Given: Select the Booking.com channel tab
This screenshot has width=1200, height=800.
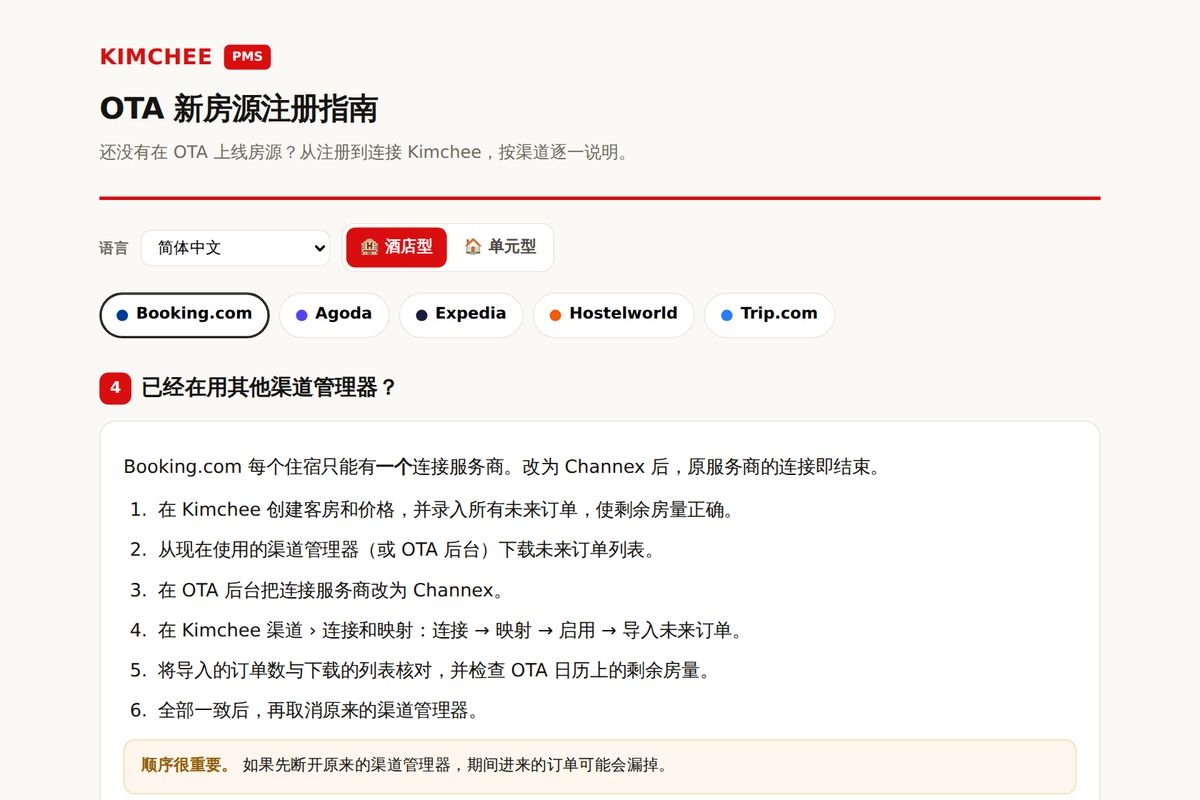Looking at the screenshot, I should tap(184, 315).
